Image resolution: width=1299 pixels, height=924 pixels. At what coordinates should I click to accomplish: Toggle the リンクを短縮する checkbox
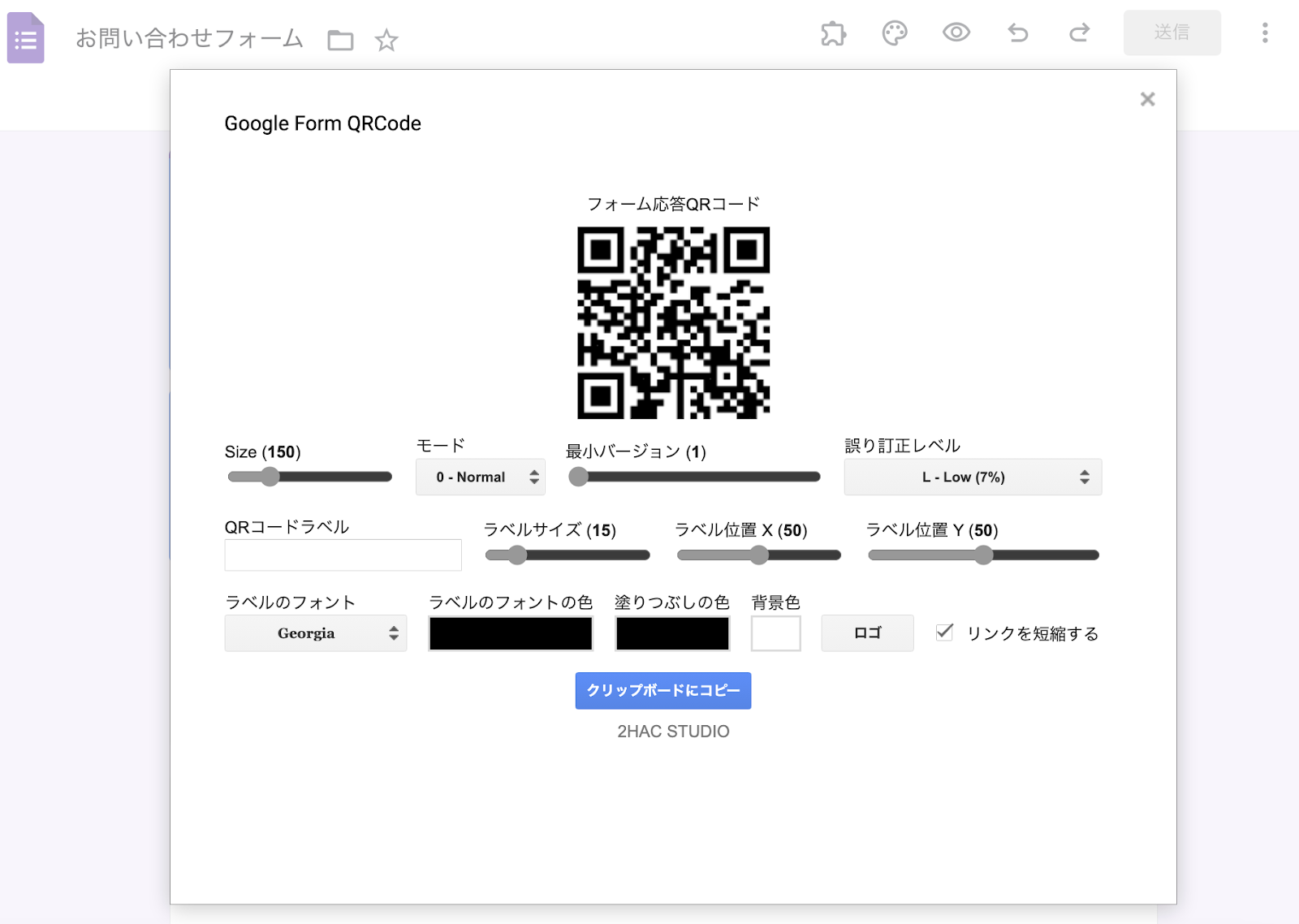pos(944,632)
